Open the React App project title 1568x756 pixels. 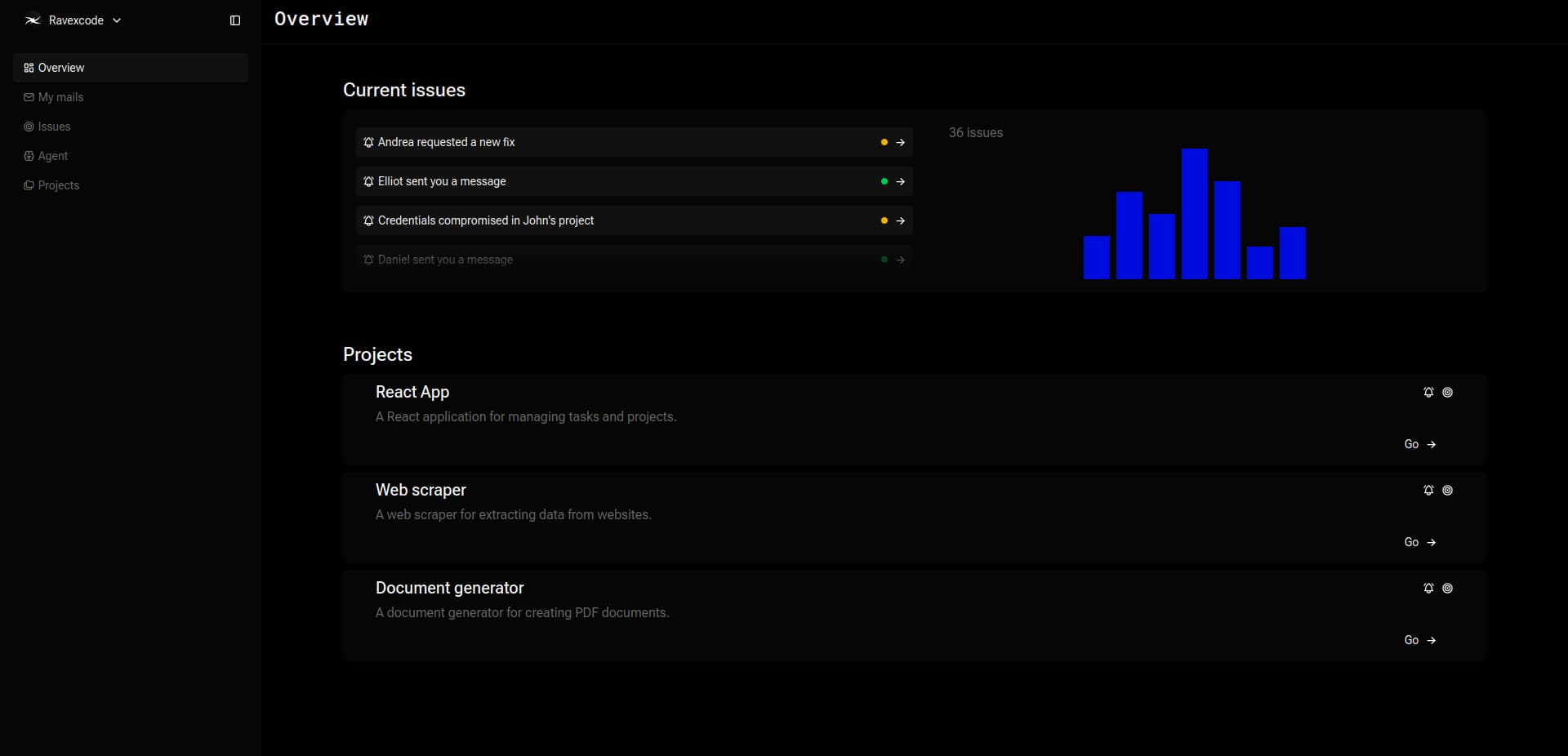tap(412, 392)
